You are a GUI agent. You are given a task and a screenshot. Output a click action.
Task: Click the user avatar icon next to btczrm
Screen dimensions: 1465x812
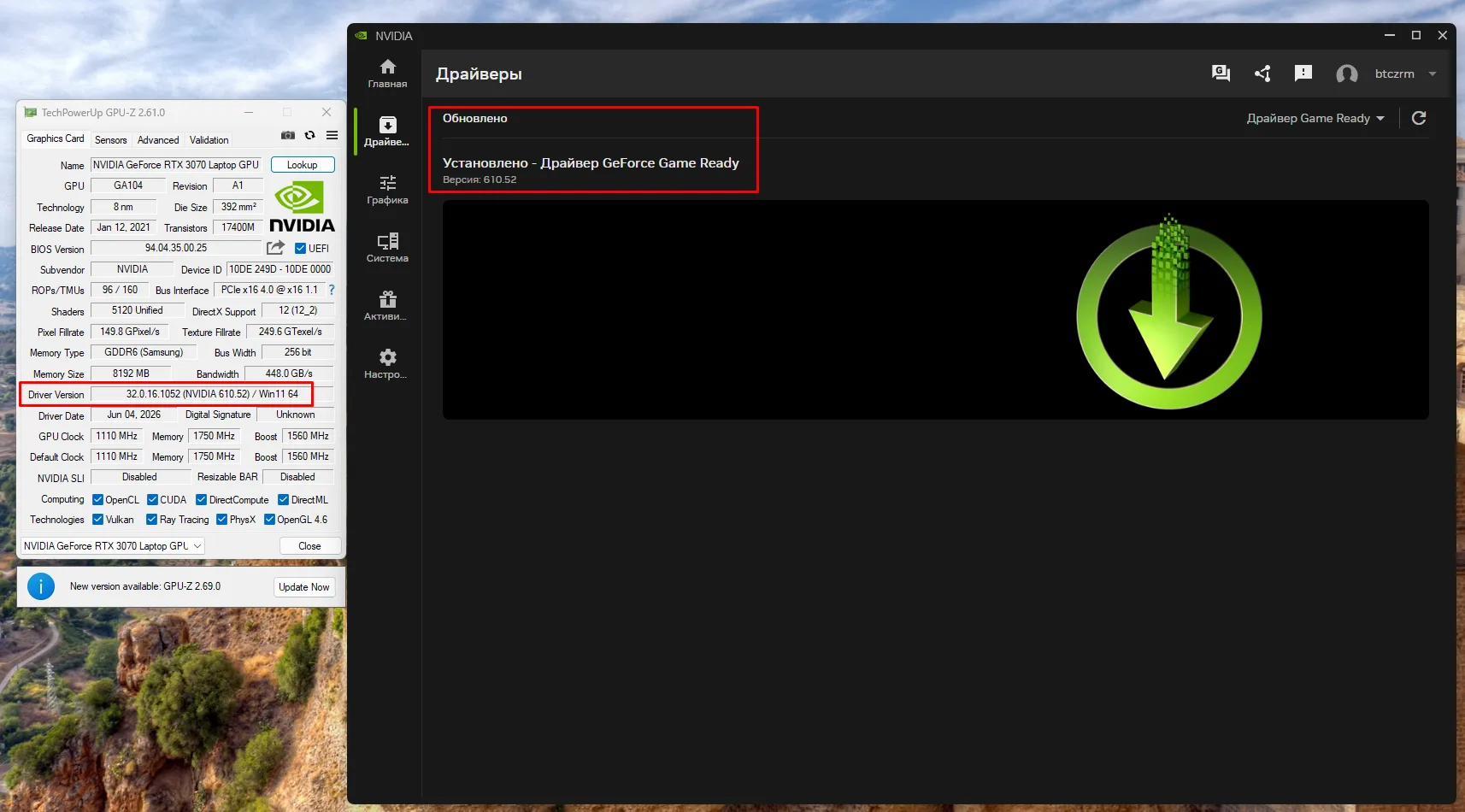click(1347, 74)
